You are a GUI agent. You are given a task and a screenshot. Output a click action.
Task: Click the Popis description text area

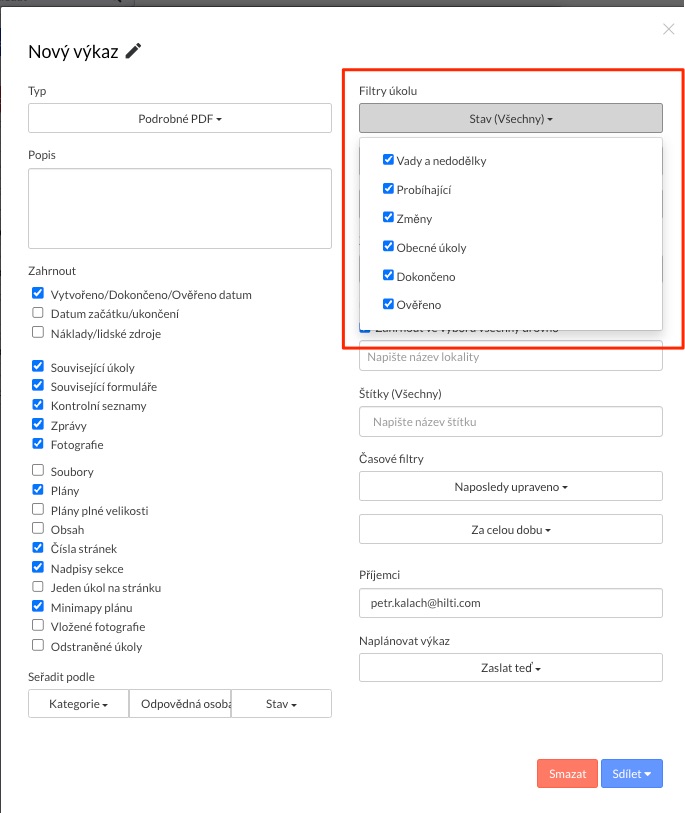[179, 208]
